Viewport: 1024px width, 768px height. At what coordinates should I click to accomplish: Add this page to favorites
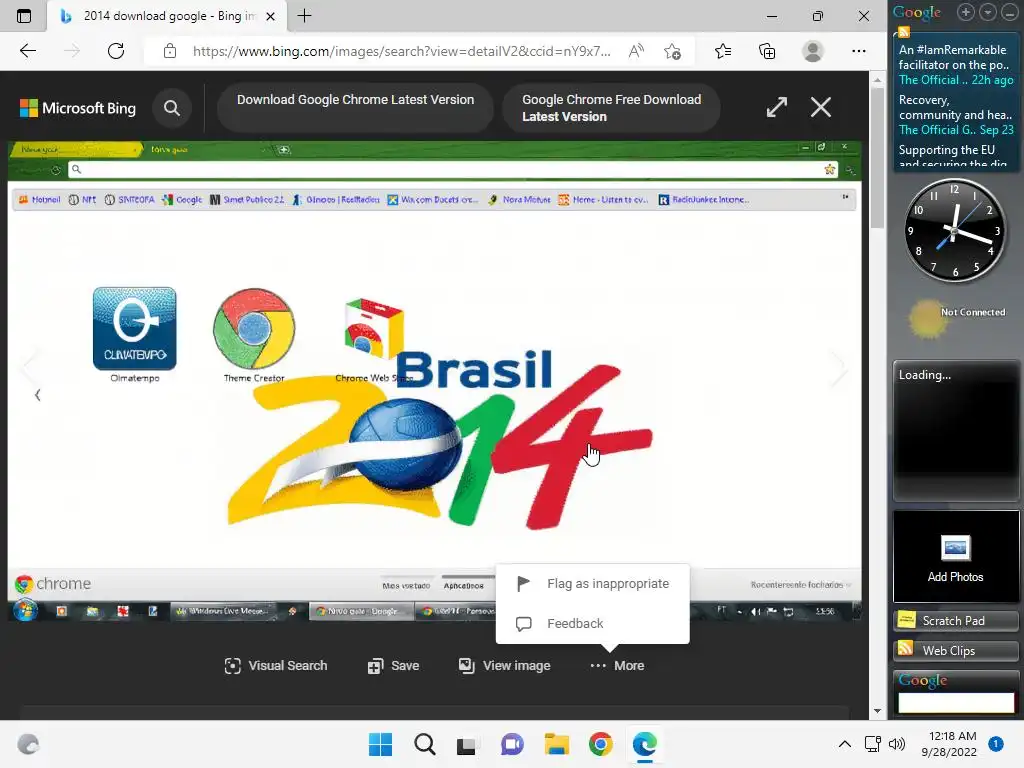point(672,51)
